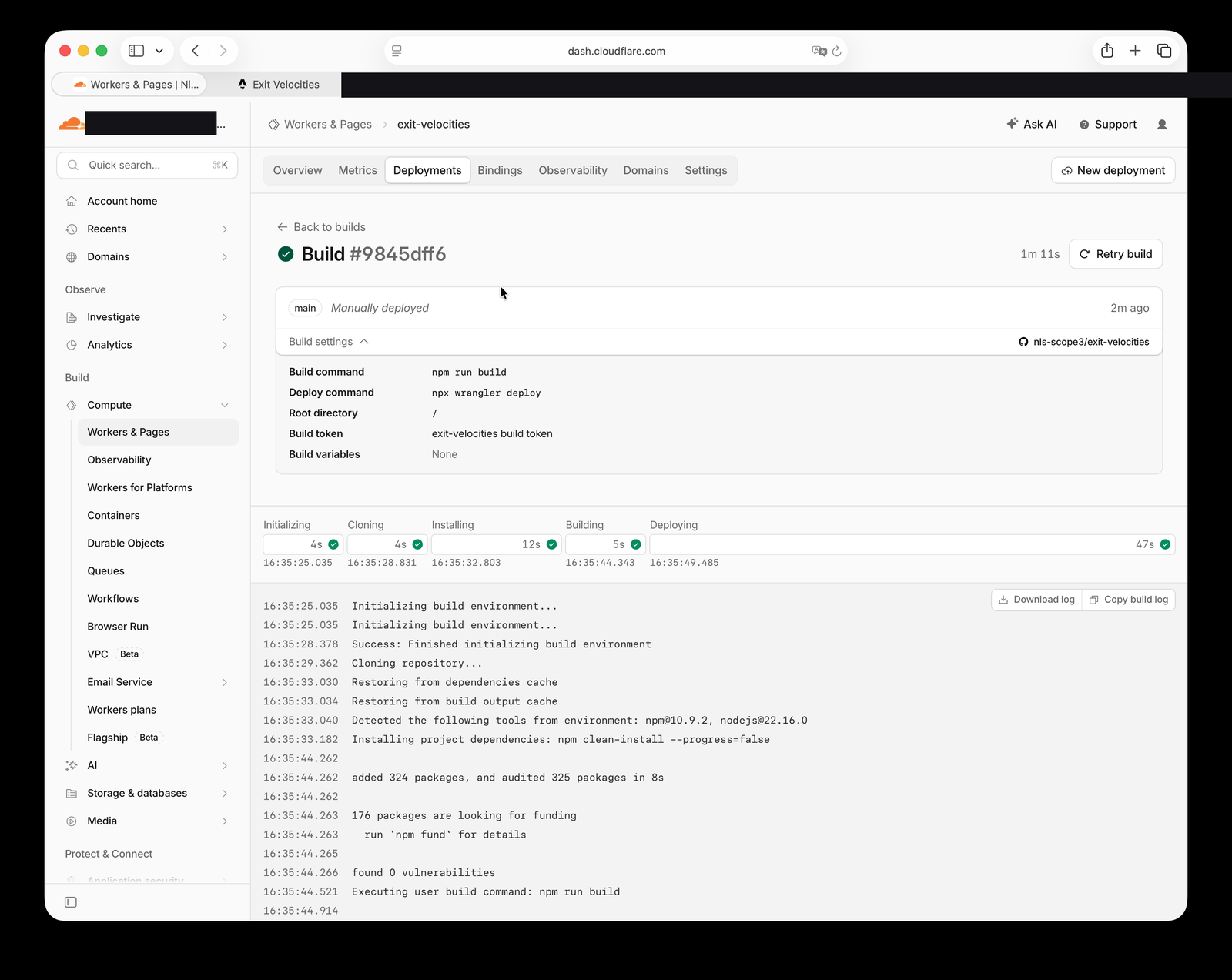Click the Media play icon
Image resolution: width=1232 pixels, height=980 pixels.
pos(72,821)
